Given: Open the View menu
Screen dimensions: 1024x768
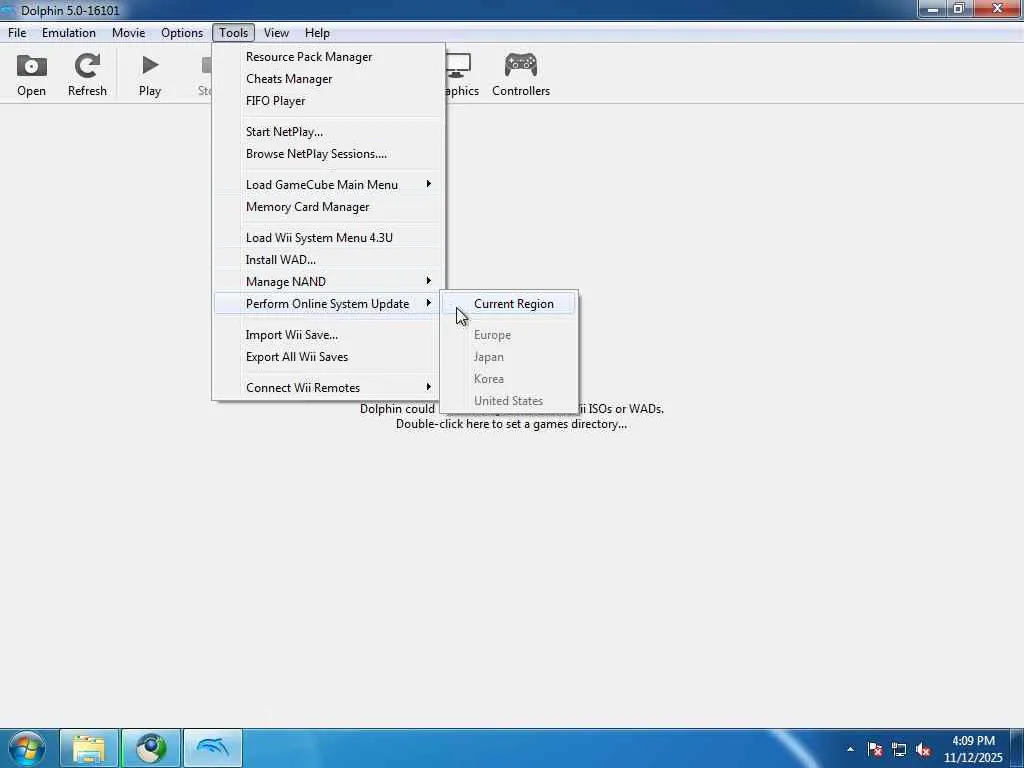Looking at the screenshot, I should (x=276, y=33).
